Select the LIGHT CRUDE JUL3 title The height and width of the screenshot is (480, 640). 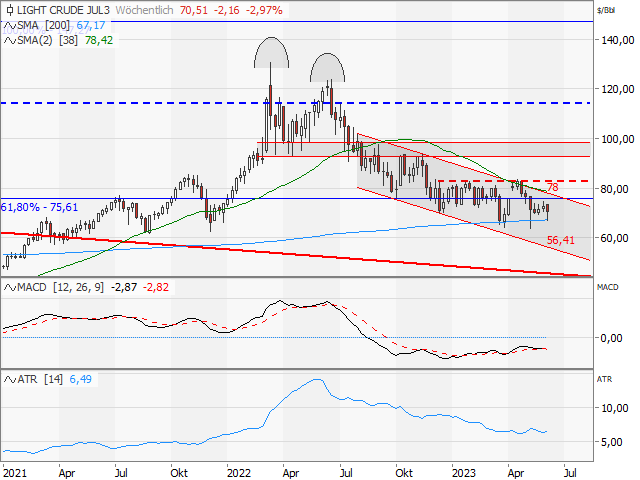(63, 10)
